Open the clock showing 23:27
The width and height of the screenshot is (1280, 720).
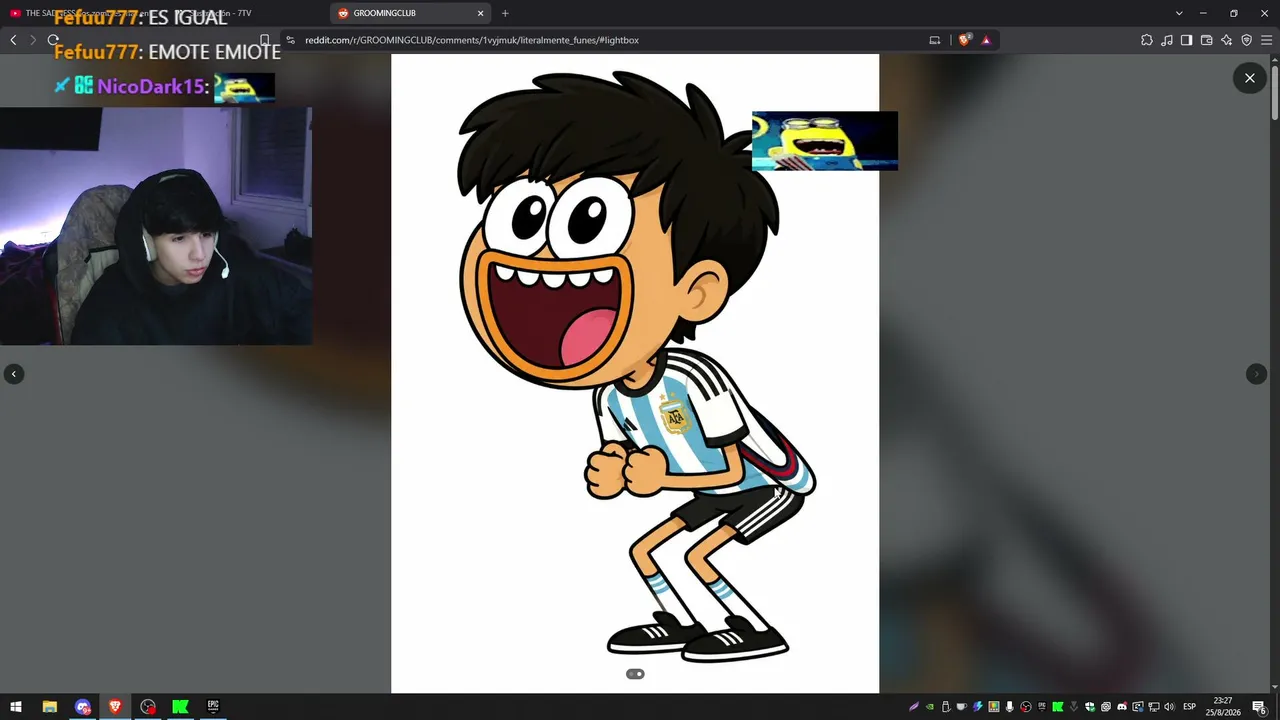1223,706
